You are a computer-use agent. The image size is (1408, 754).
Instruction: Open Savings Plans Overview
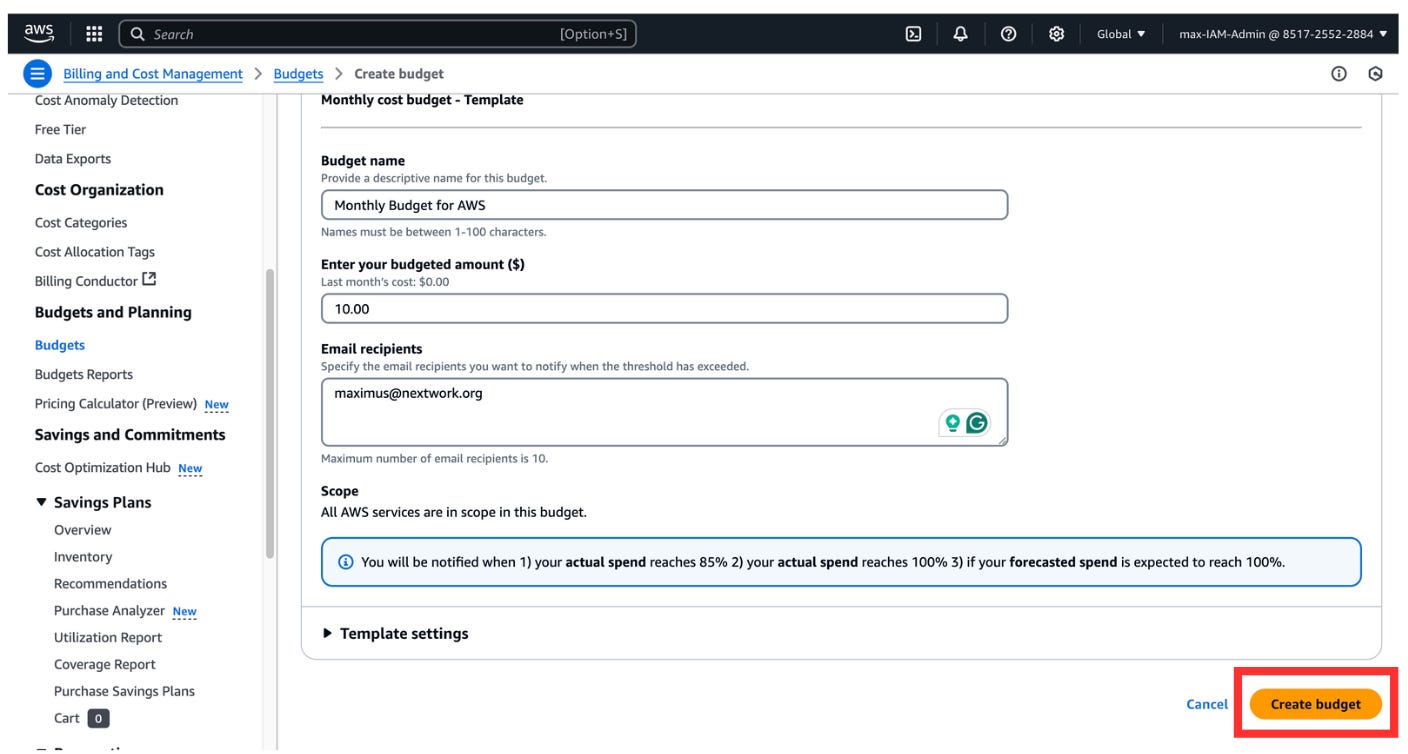point(83,530)
